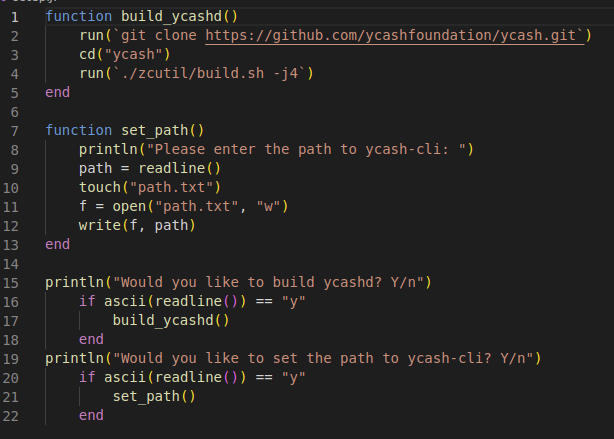This screenshot has width=614, height=439.
Task: Place cursor on function build_ycashd name
Action: (x=172, y=16)
